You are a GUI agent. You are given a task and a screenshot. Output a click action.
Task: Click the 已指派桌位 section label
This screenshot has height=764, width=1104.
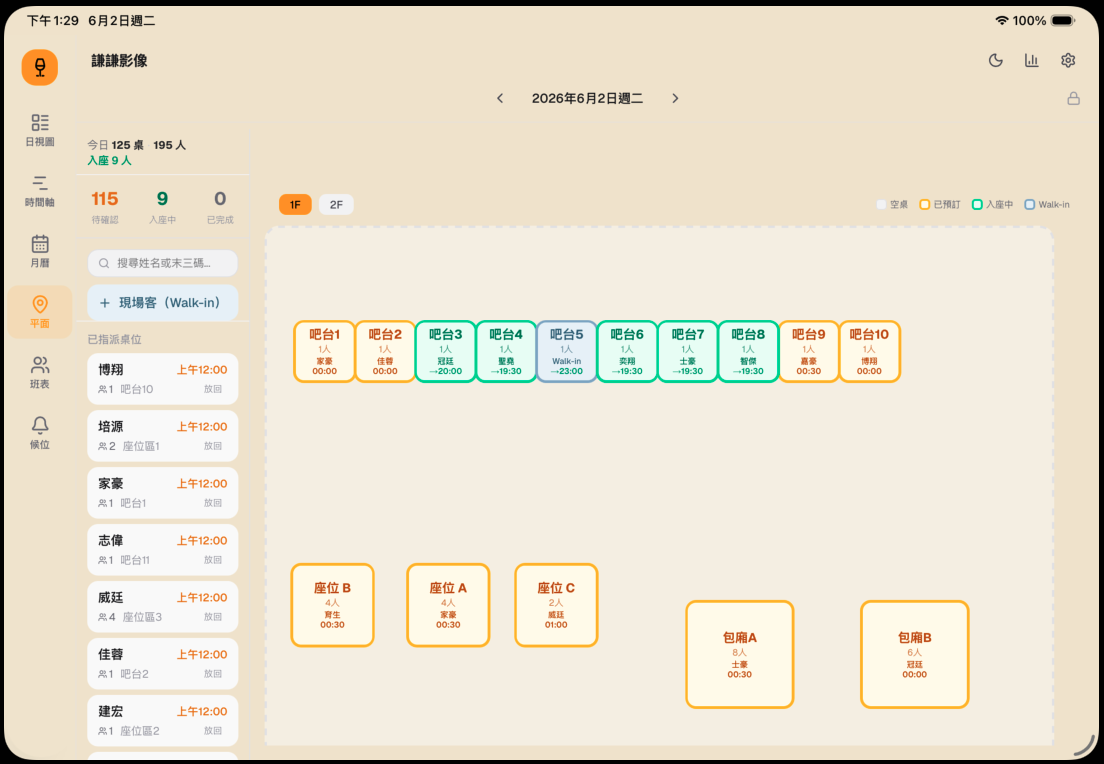click(x=115, y=339)
